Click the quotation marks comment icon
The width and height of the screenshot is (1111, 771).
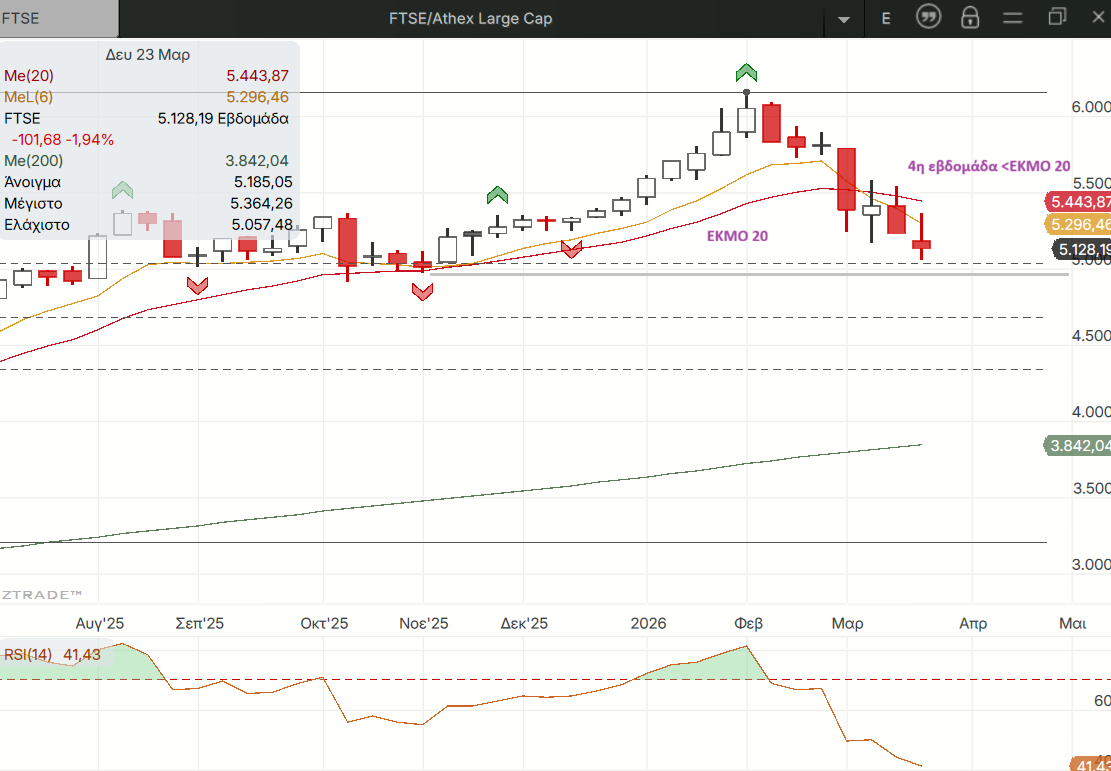[x=929, y=17]
